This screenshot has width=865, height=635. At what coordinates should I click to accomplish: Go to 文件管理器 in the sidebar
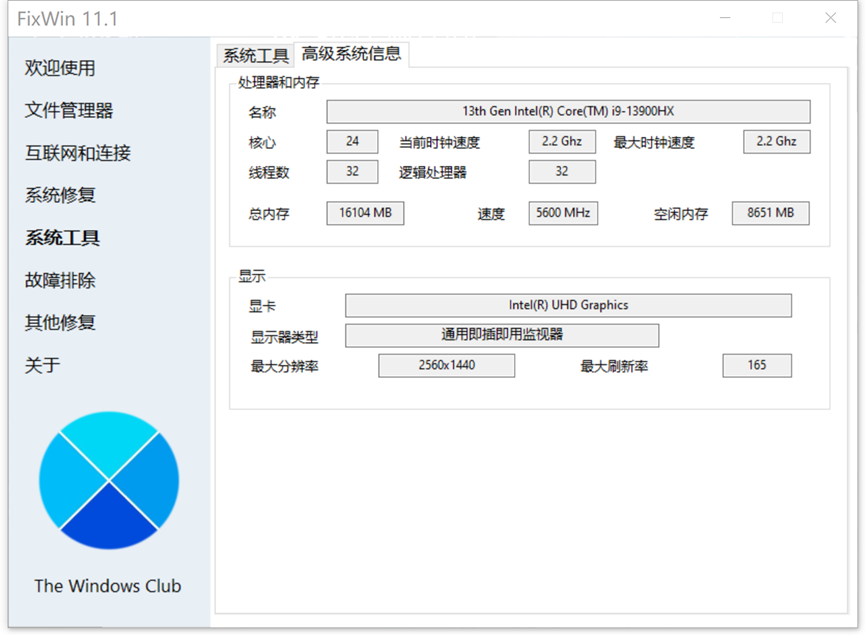pos(69,110)
